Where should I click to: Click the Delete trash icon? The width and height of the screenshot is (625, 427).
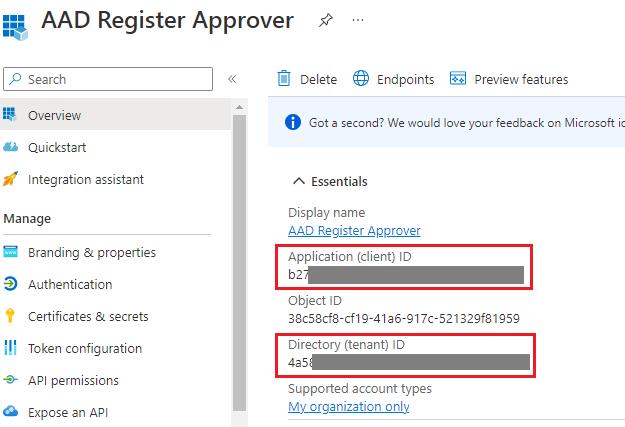[x=285, y=79]
